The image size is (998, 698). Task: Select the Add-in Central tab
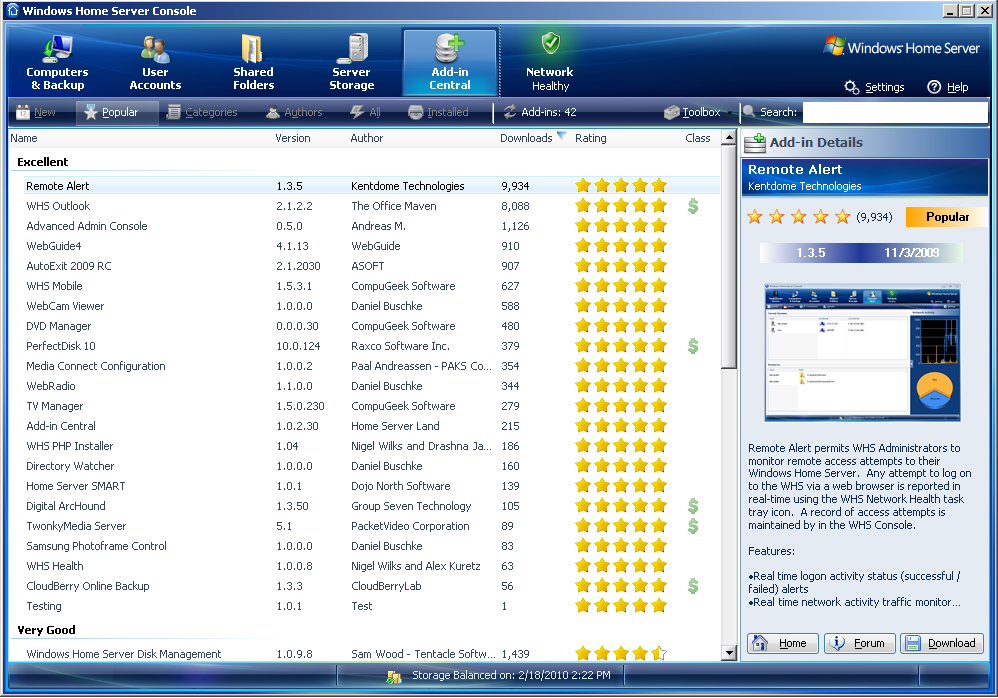tap(449, 62)
